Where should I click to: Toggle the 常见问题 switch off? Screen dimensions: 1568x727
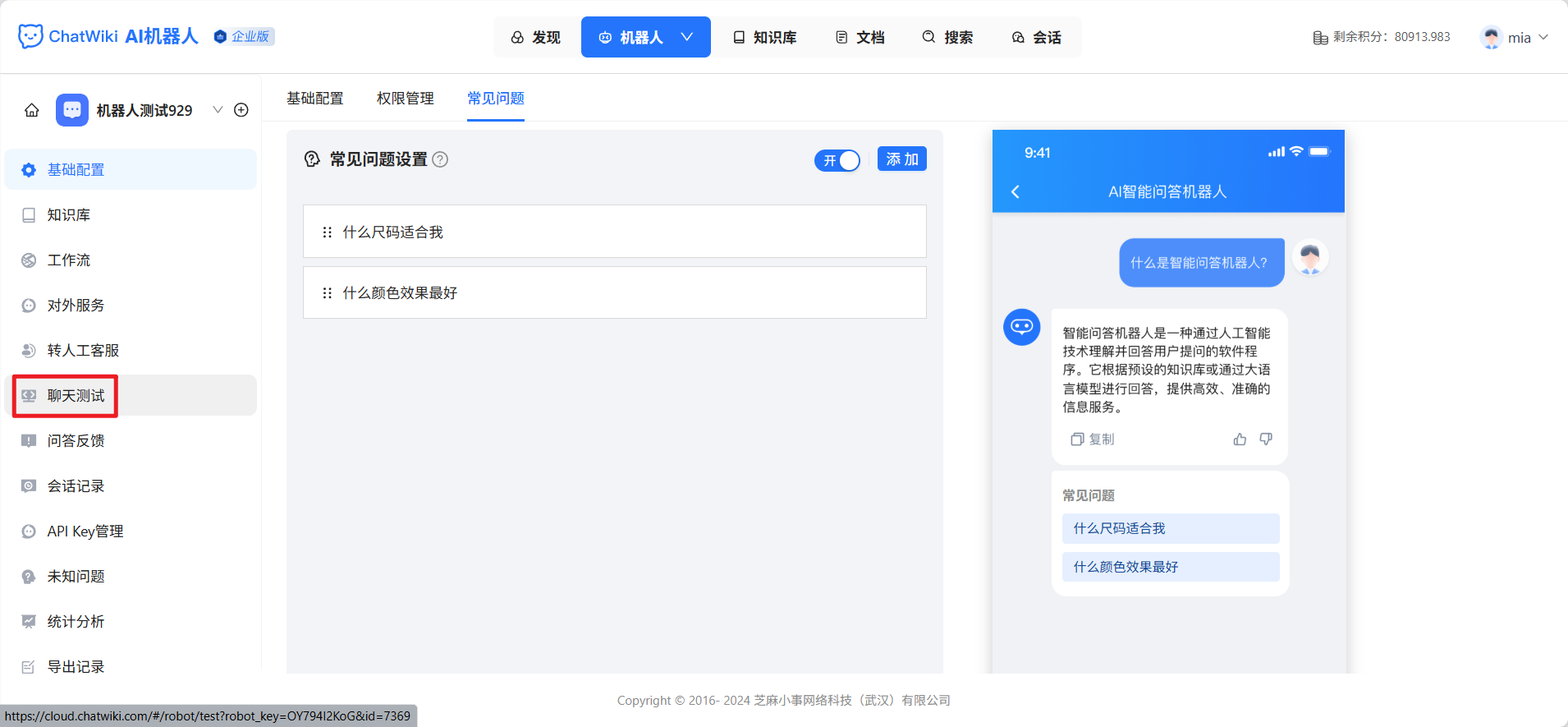tap(837, 160)
